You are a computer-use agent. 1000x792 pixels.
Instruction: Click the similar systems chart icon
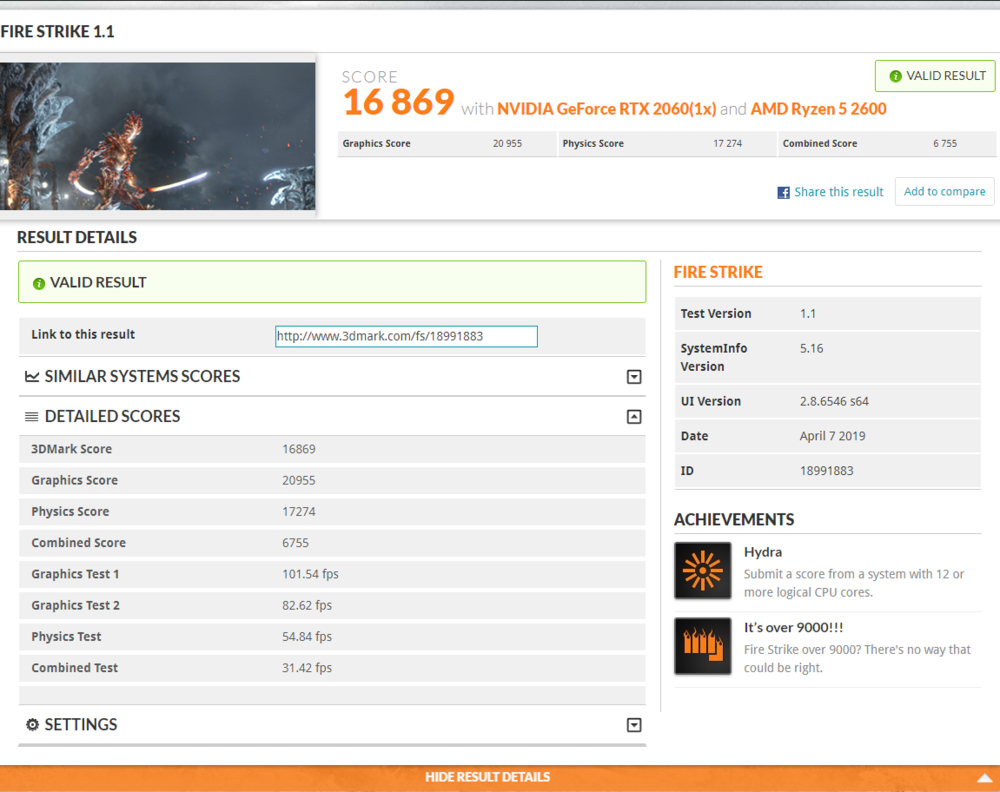pyautogui.click(x=32, y=377)
